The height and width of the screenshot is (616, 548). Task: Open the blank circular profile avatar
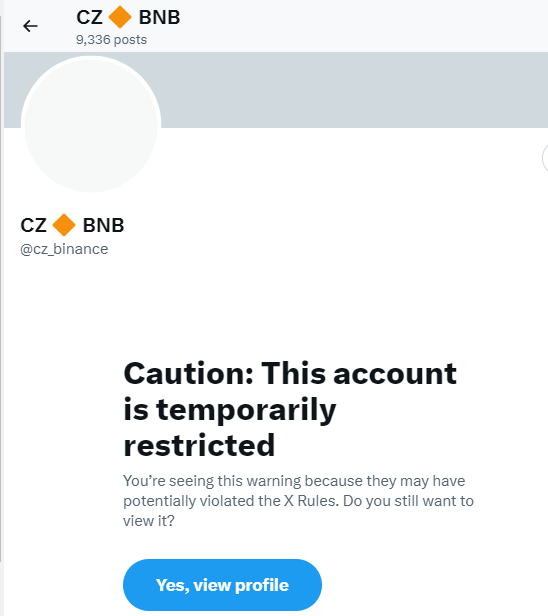(x=91, y=125)
